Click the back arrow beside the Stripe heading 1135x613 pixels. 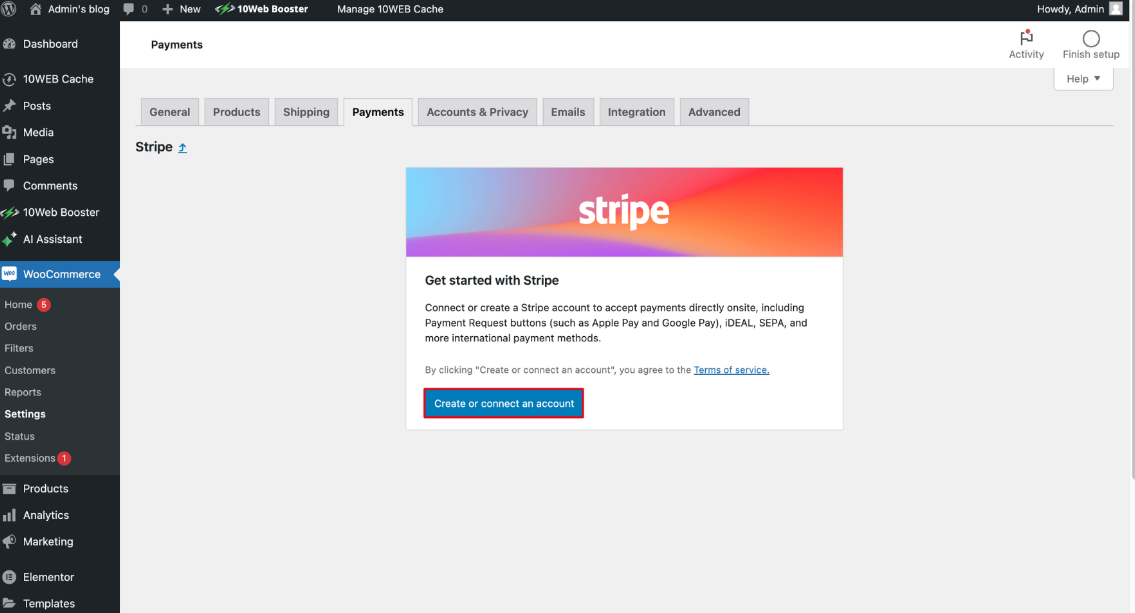coord(182,146)
